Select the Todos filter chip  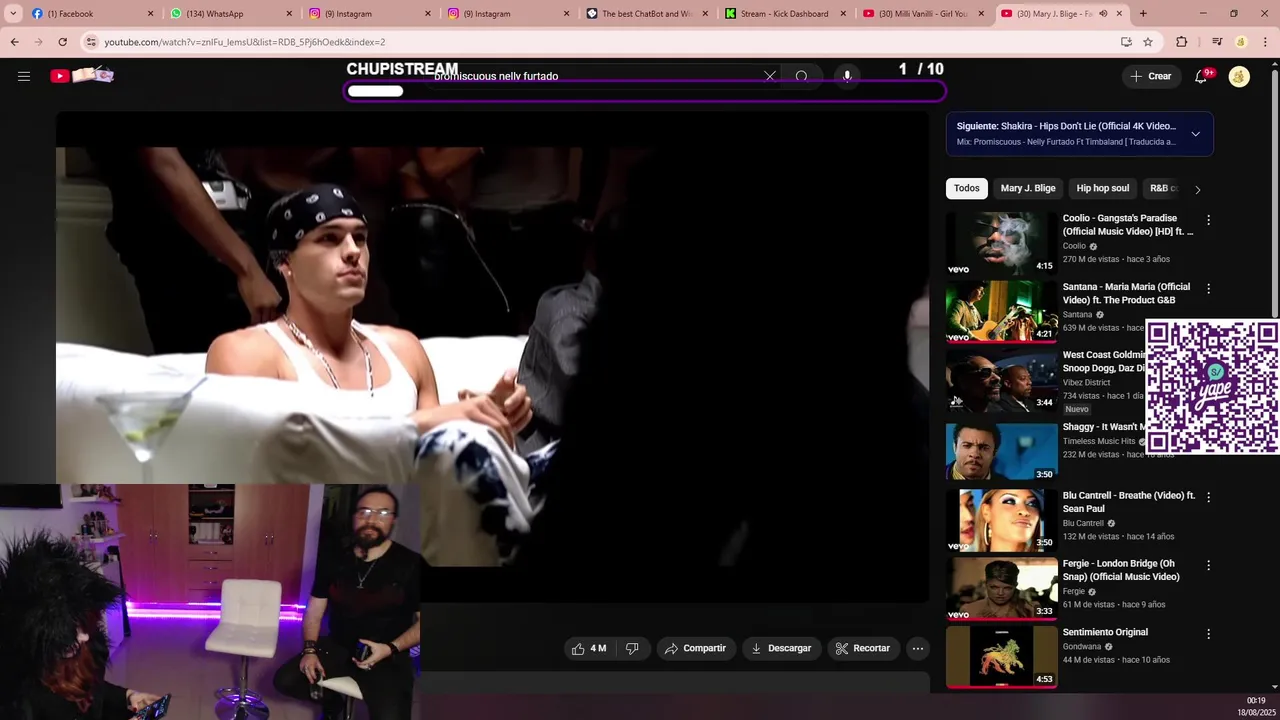click(966, 188)
